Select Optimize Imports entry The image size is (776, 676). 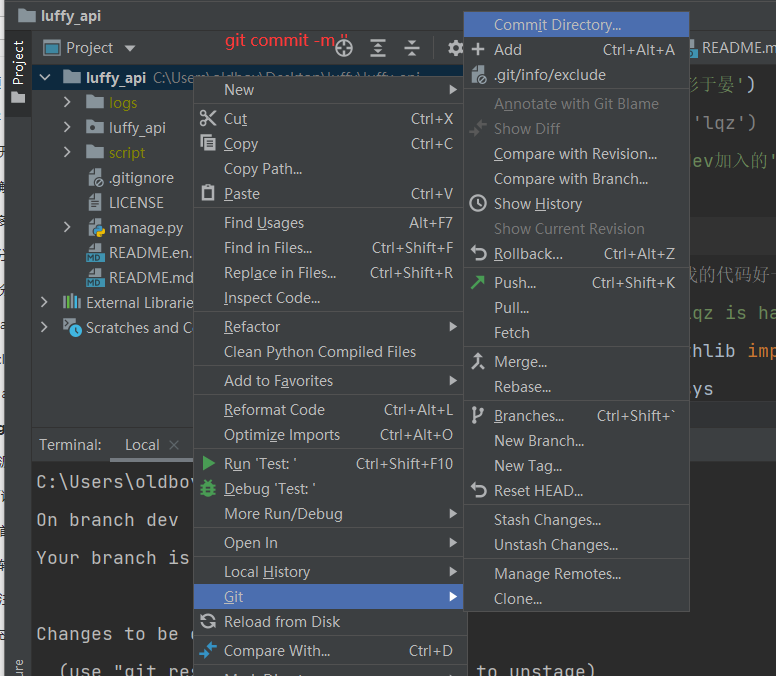coord(329,435)
